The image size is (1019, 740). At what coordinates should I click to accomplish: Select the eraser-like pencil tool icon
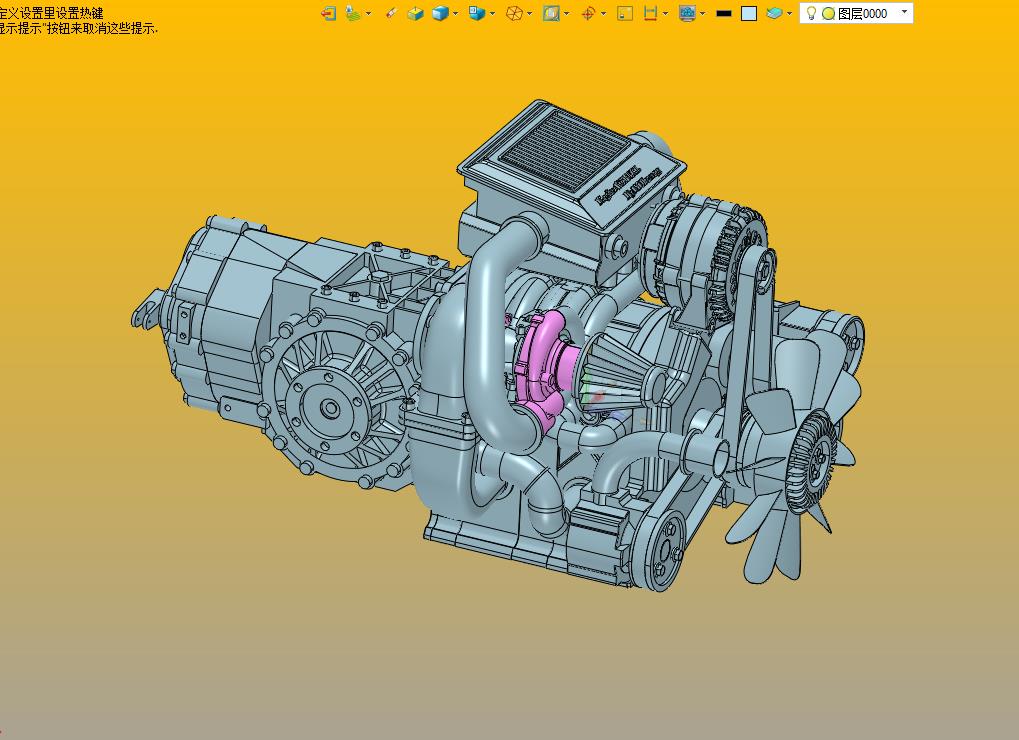point(390,13)
